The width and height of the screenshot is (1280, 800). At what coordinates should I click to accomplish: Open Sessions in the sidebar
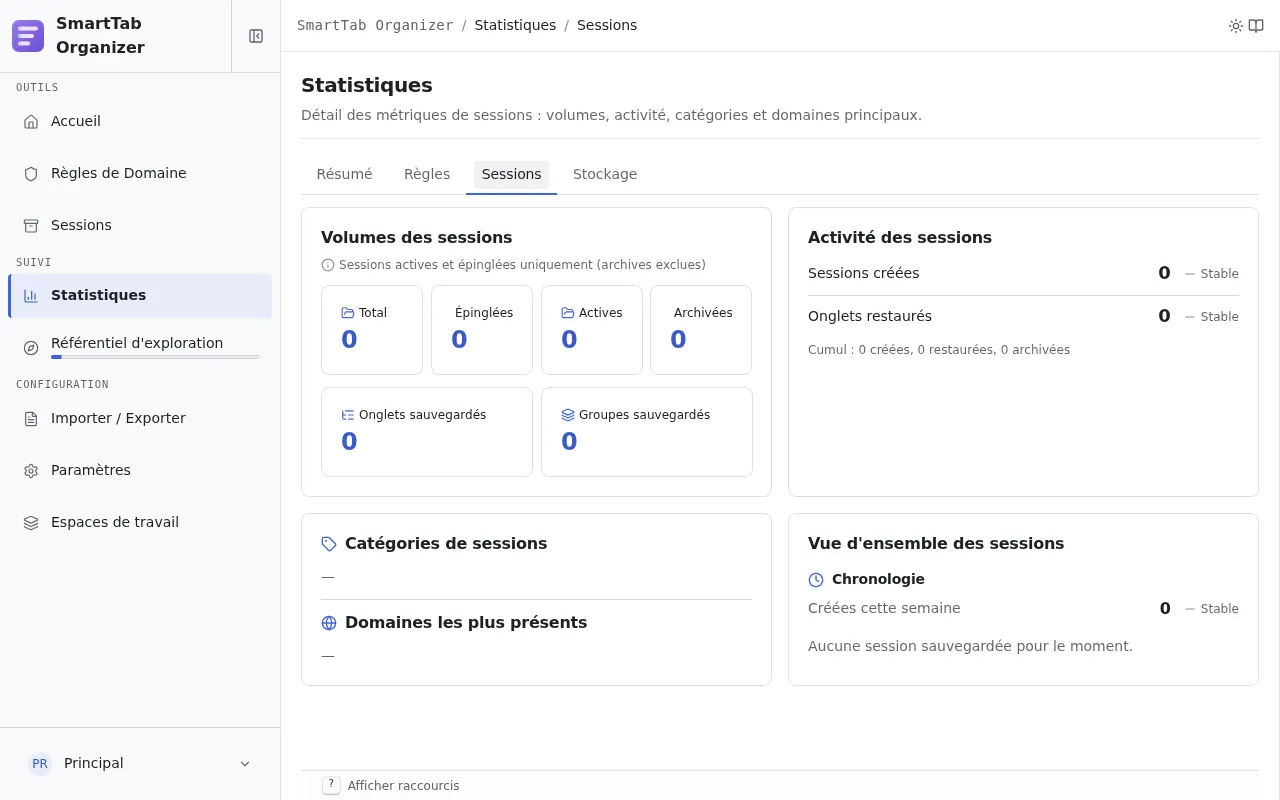click(x=140, y=225)
